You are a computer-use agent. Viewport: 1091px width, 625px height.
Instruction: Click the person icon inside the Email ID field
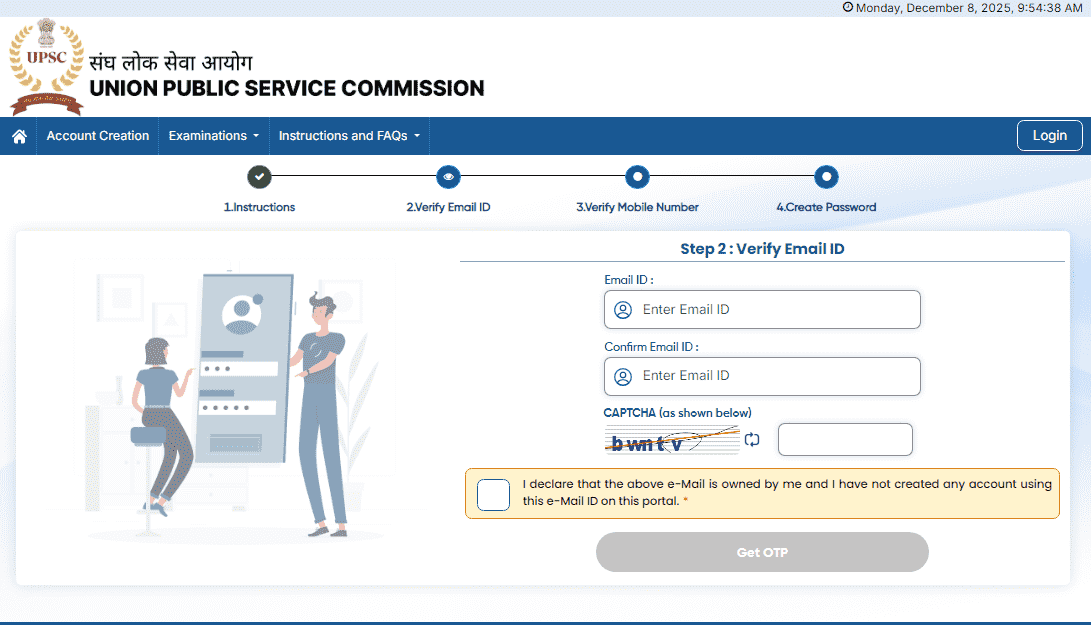[623, 310]
